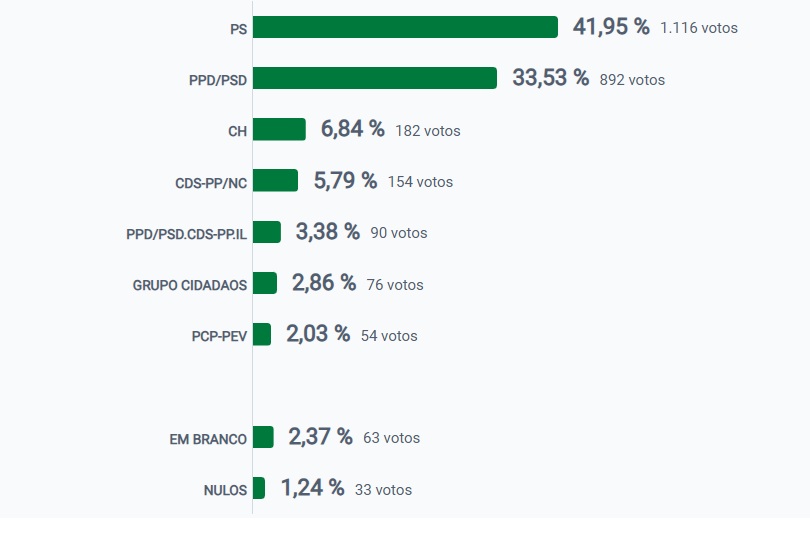Select the CH party bar
The width and height of the screenshot is (810, 549).
(279, 129)
